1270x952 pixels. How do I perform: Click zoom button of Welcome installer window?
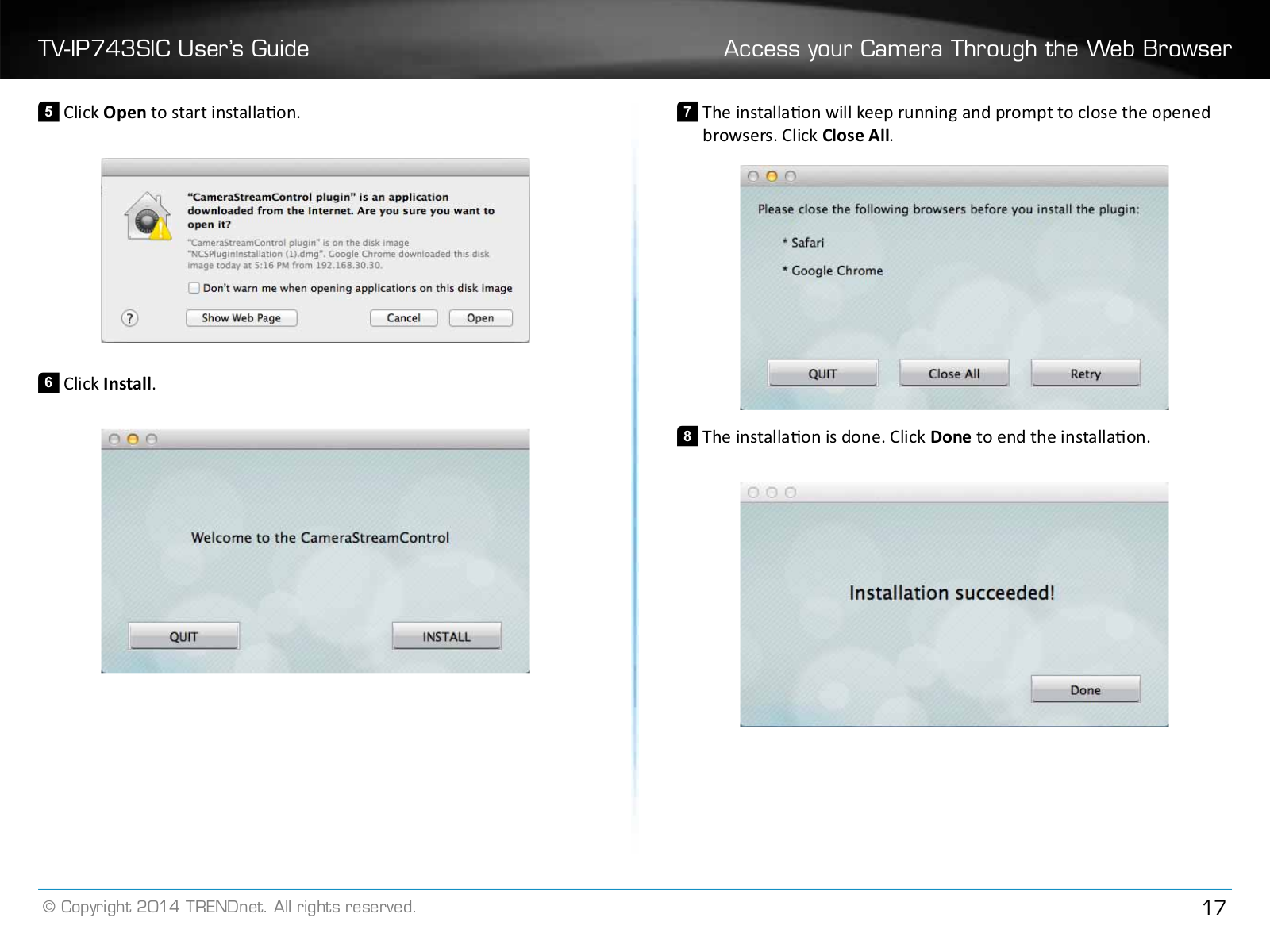click(152, 440)
